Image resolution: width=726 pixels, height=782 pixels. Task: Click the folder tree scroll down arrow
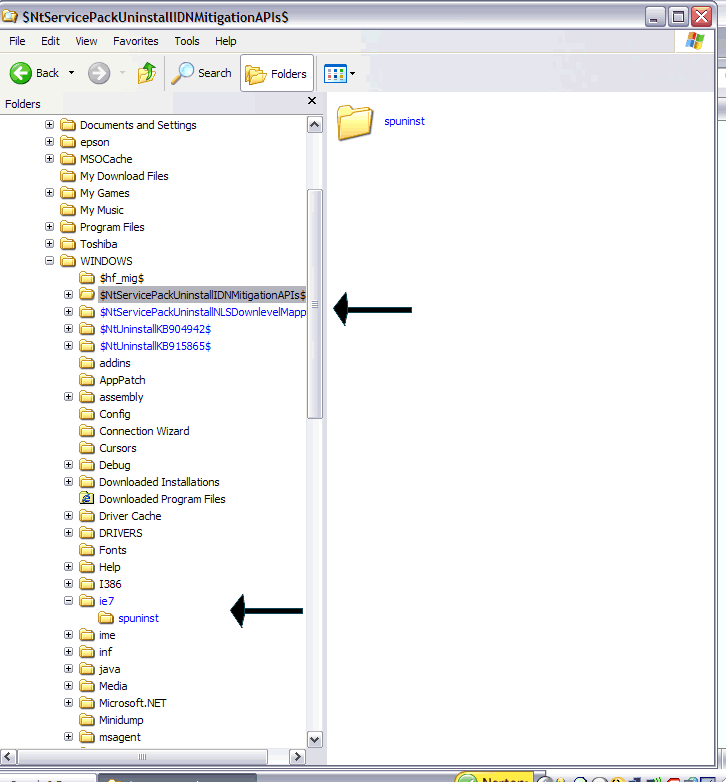315,740
